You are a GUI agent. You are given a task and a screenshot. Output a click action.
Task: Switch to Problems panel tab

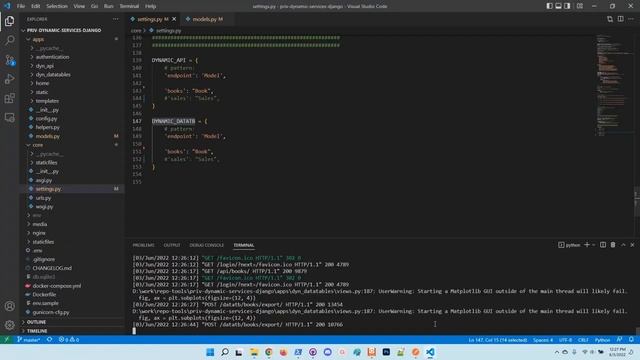coord(143,245)
